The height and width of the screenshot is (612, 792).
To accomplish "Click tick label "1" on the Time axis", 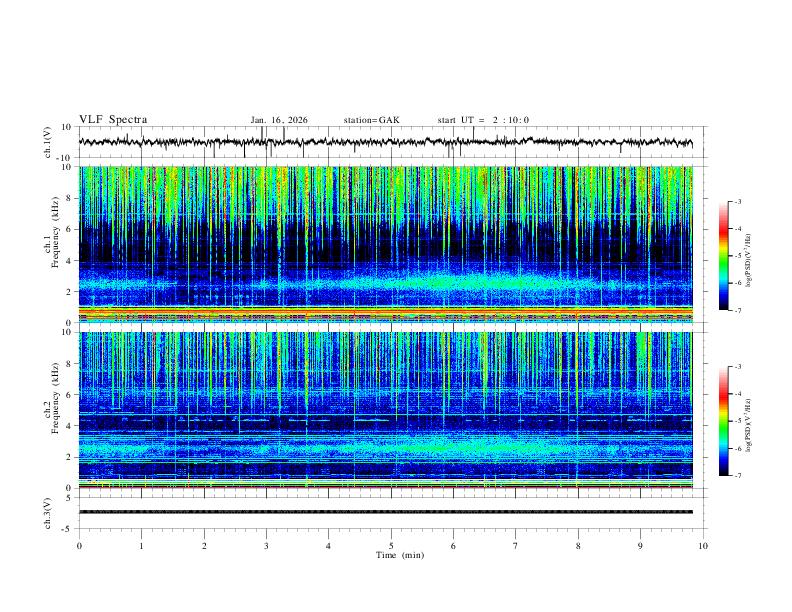I will [141, 546].
